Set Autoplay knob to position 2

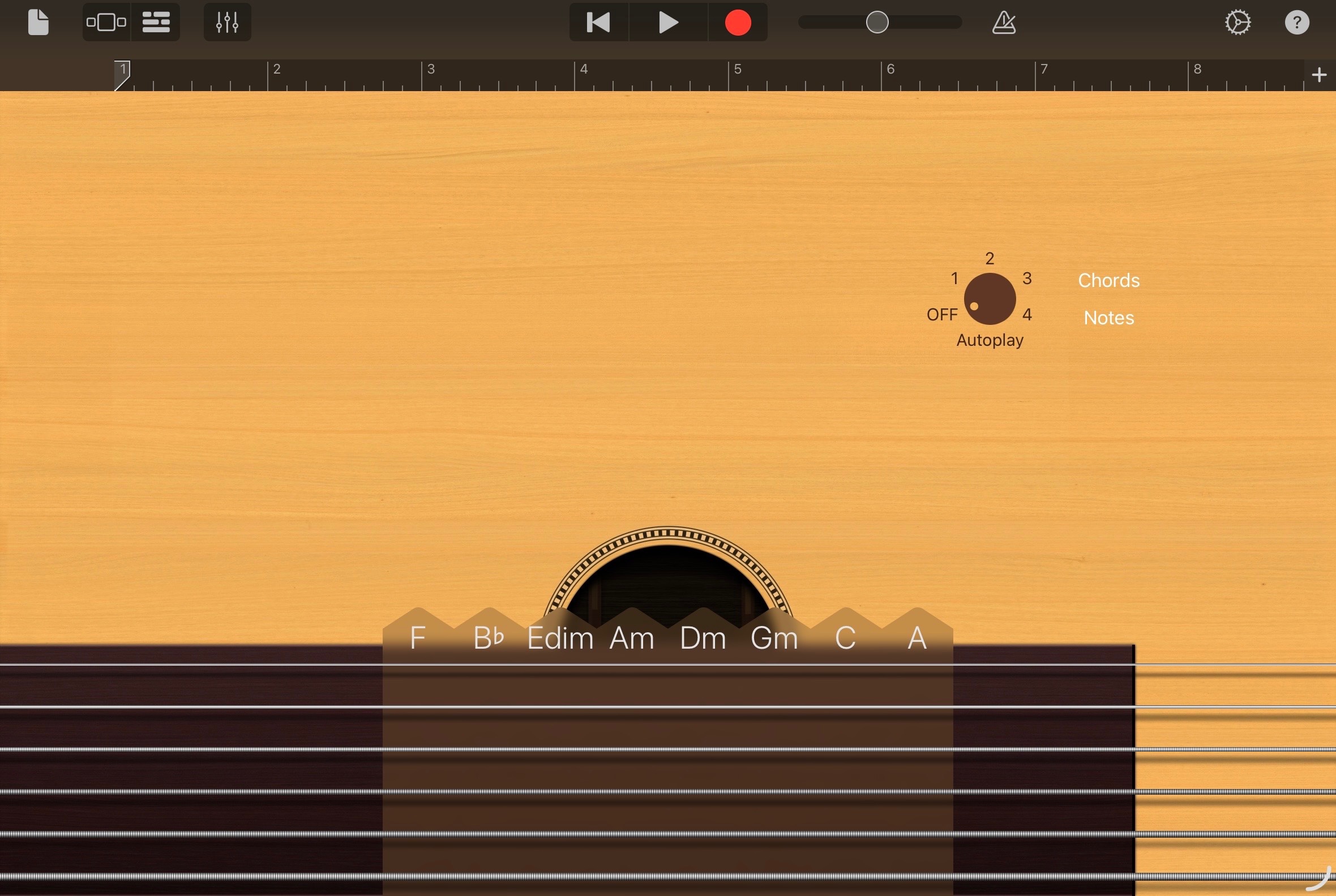pyautogui.click(x=989, y=258)
